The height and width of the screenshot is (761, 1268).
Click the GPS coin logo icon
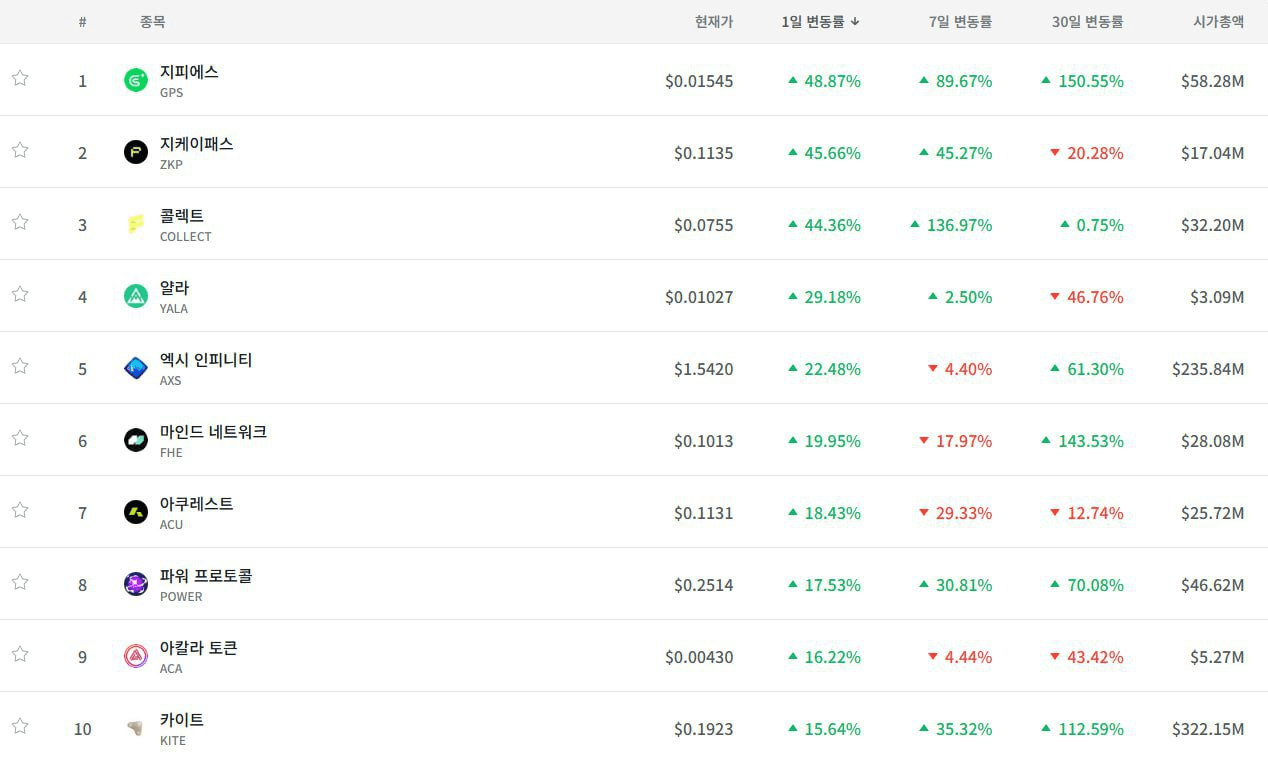click(x=136, y=80)
